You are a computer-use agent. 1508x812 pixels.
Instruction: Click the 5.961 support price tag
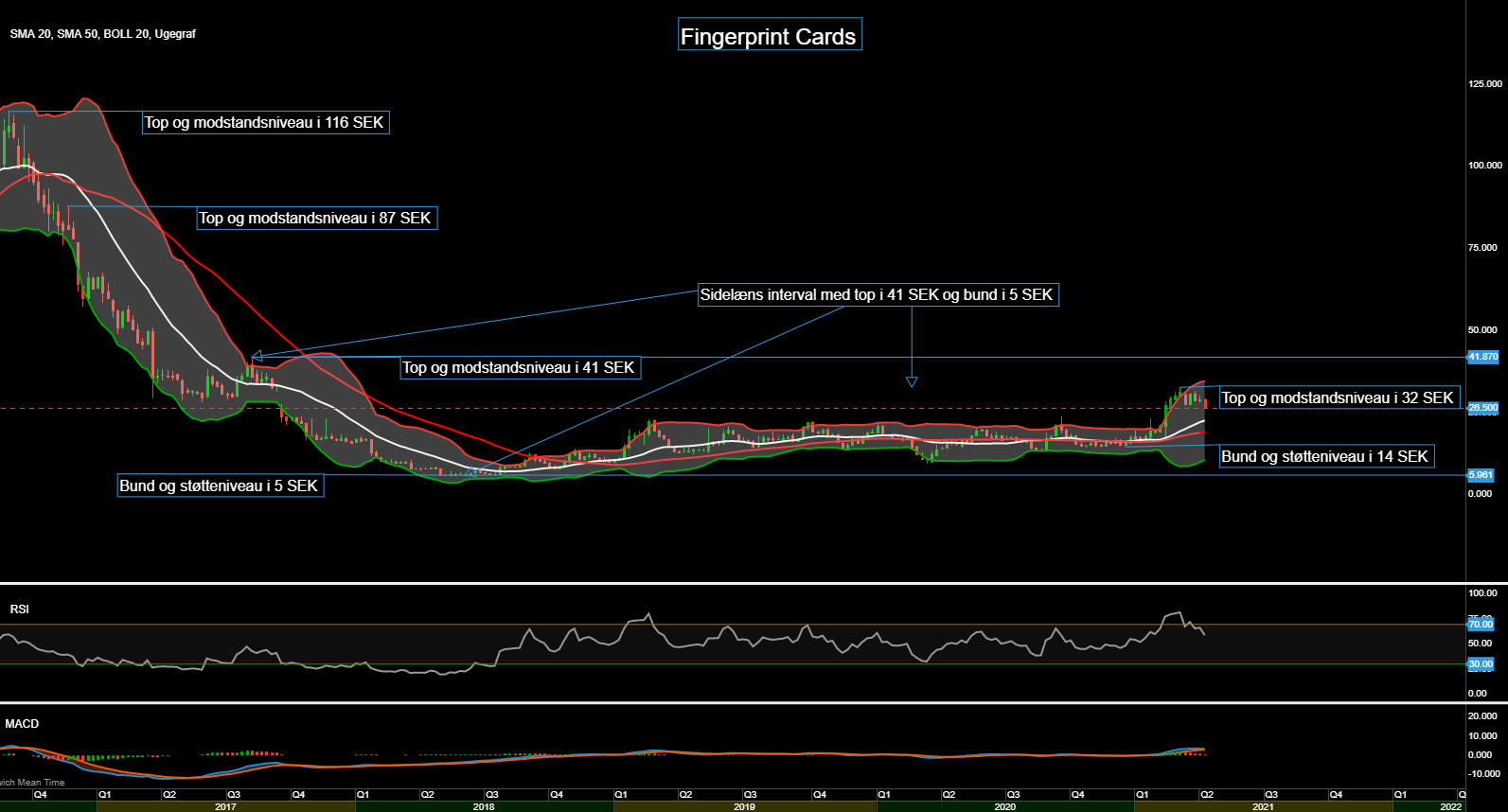pyautogui.click(x=1481, y=475)
